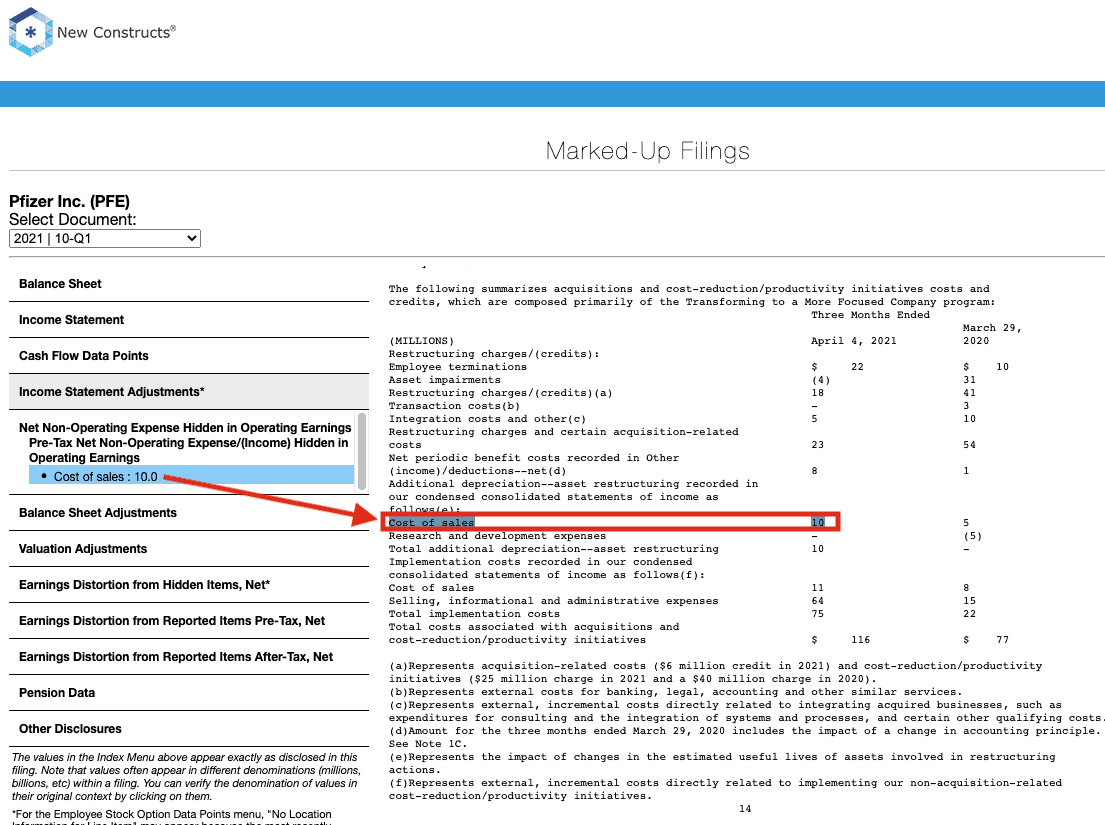
Task: Open the Other Disclosures section
Action: 189,728
